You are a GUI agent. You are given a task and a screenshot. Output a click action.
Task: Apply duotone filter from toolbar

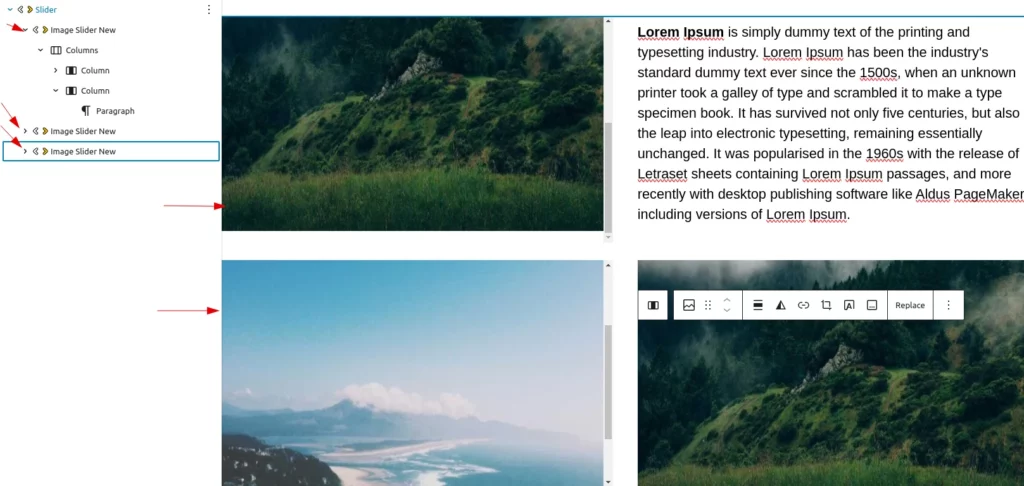780,305
